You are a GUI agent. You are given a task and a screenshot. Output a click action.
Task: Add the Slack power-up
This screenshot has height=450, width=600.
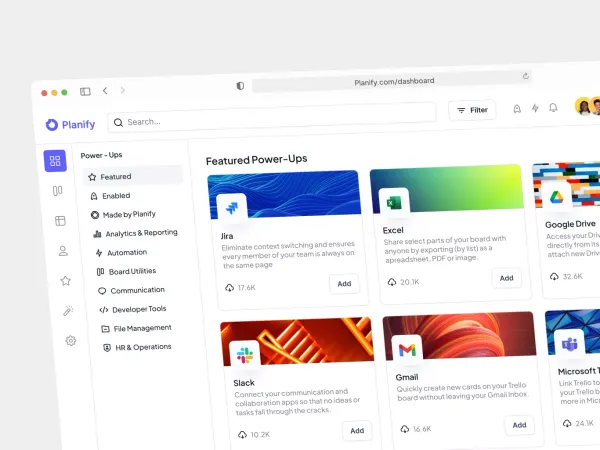click(x=357, y=430)
